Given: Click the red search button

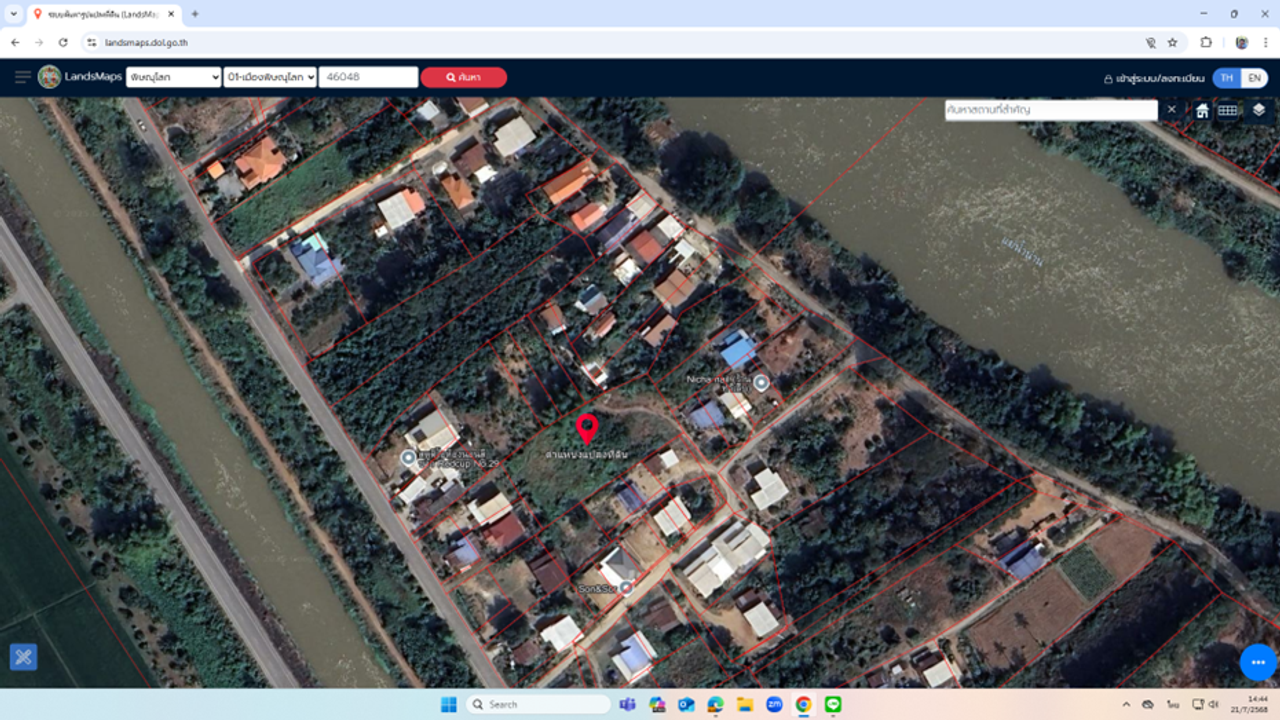Looking at the screenshot, I should click(x=463, y=77).
